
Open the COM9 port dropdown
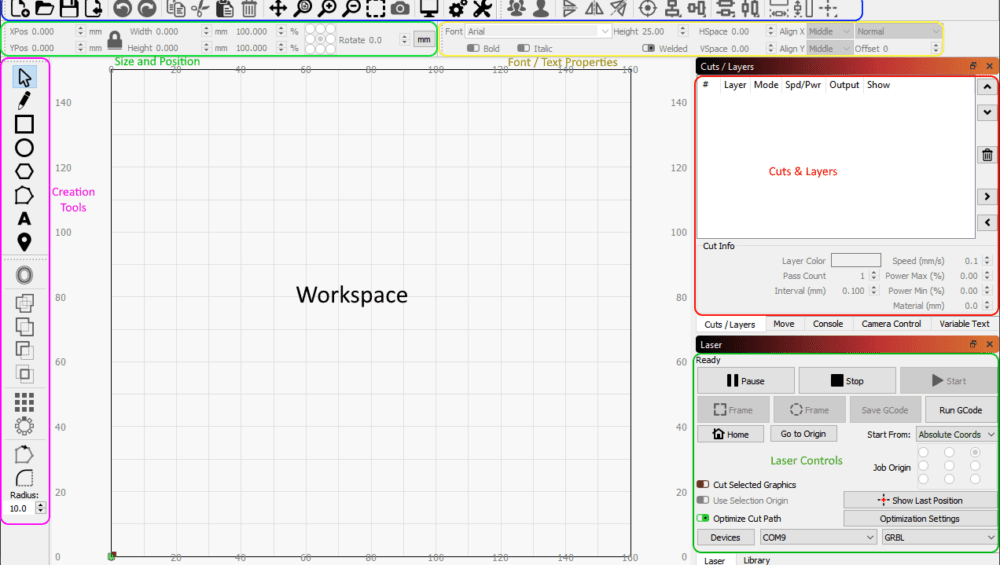point(818,538)
